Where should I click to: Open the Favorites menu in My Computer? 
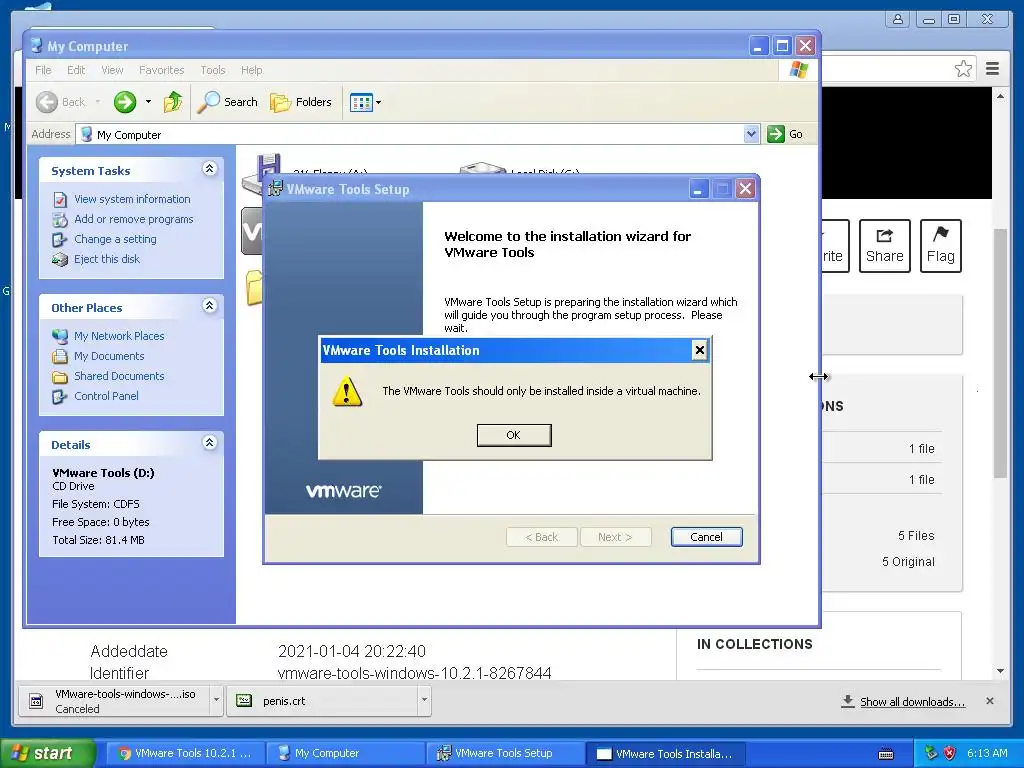[161, 70]
